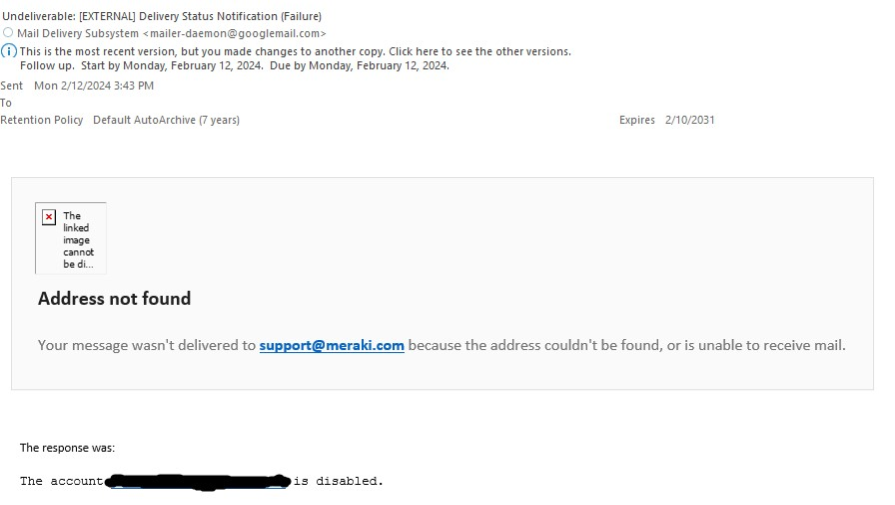895x505 pixels.
Task: Click the Retention Policy label
Action: click(42, 120)
